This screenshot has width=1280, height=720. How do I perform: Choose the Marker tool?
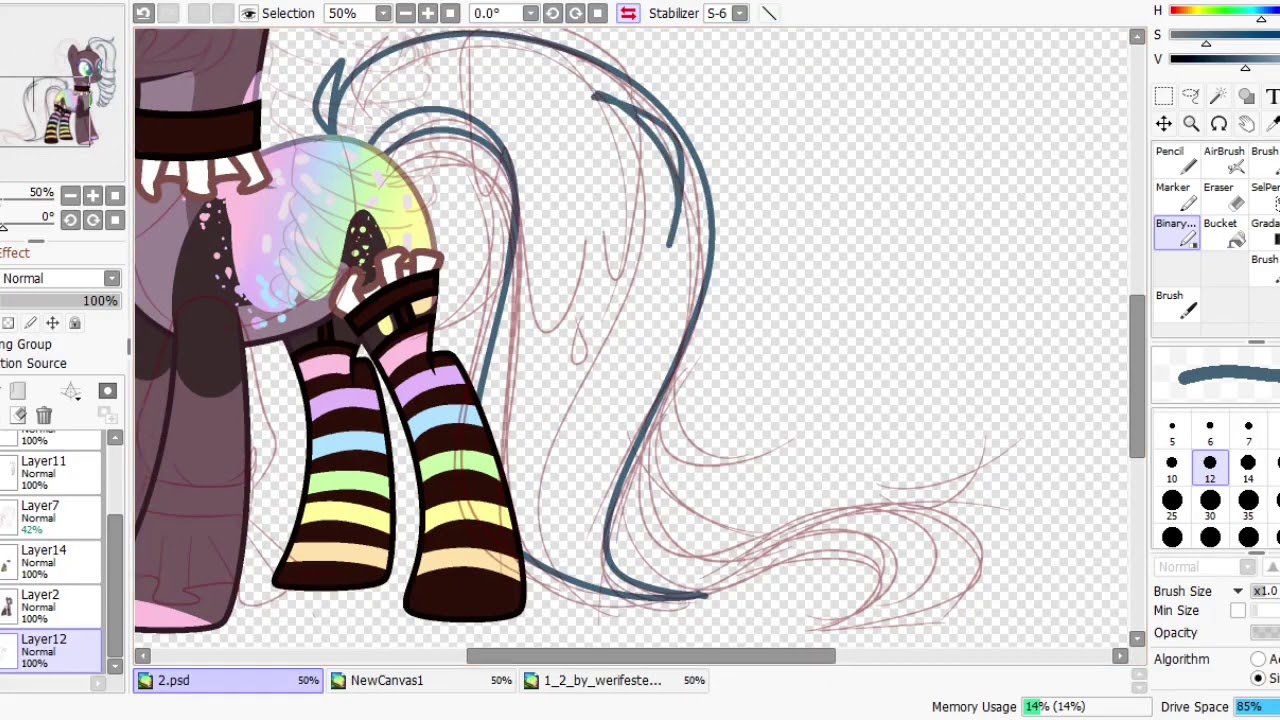1176,196
